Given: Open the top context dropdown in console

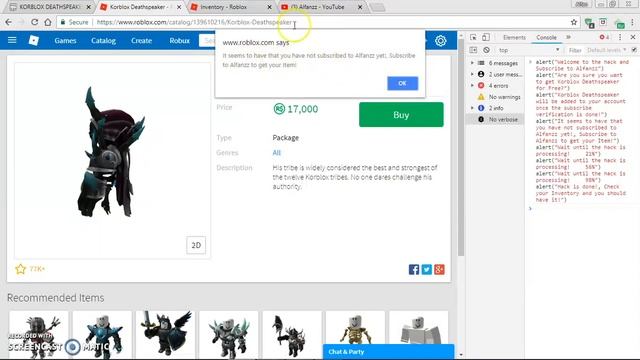Looking at the screenshot, I should [529, 50].
